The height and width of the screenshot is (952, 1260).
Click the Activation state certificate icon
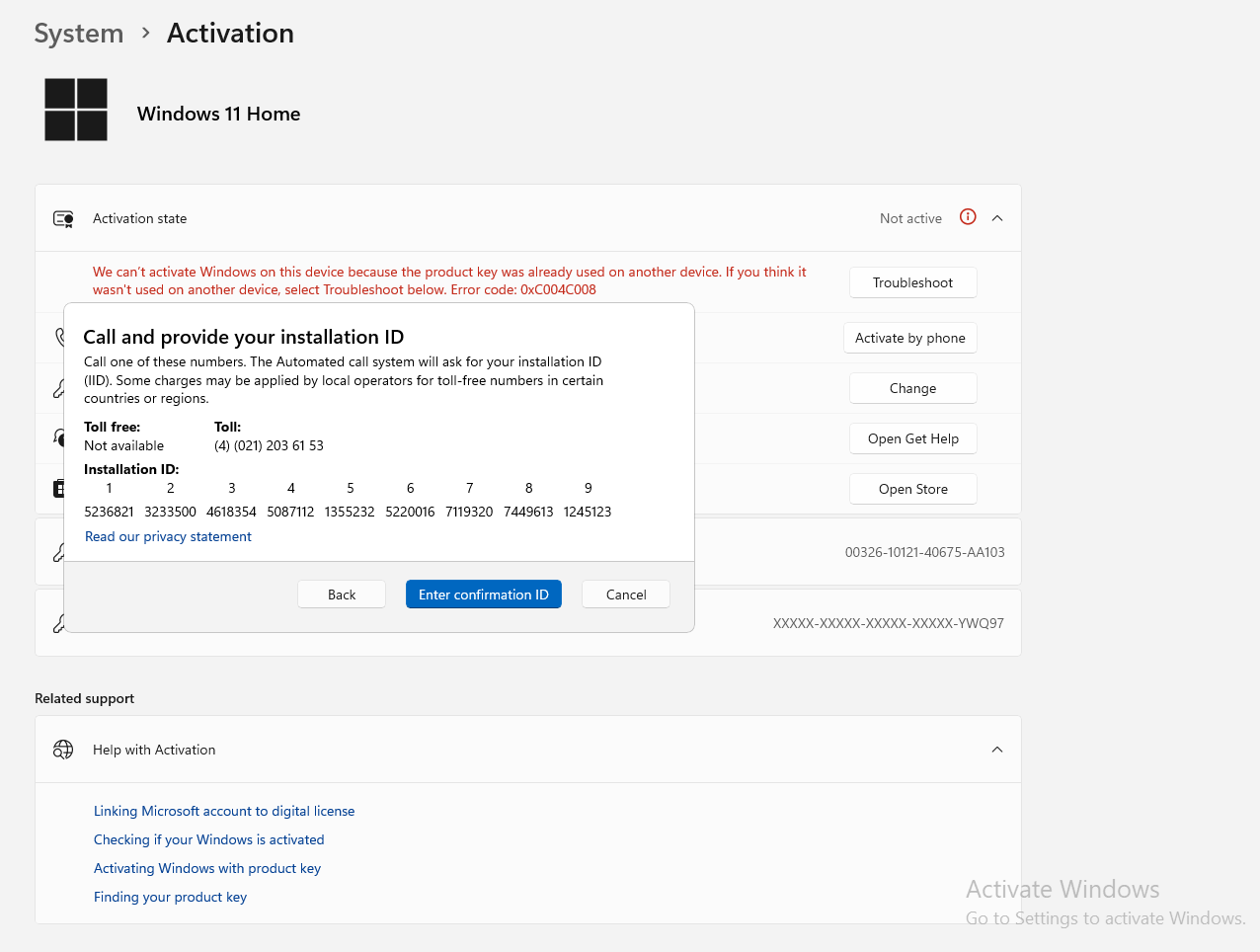[x=63, y=218]
